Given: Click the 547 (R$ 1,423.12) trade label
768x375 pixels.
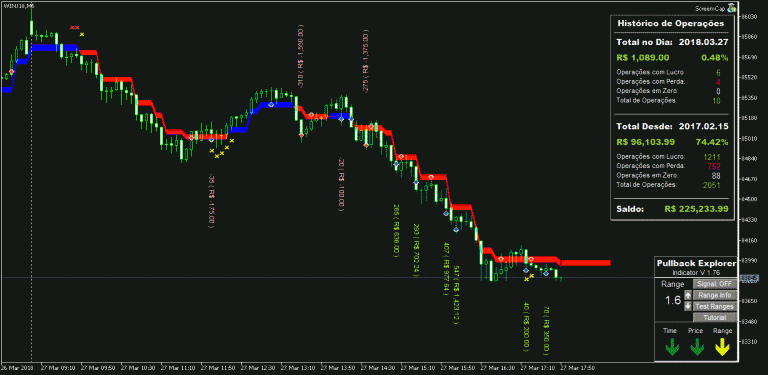Looking at the screenshot, I should click(x=456, y=295).
